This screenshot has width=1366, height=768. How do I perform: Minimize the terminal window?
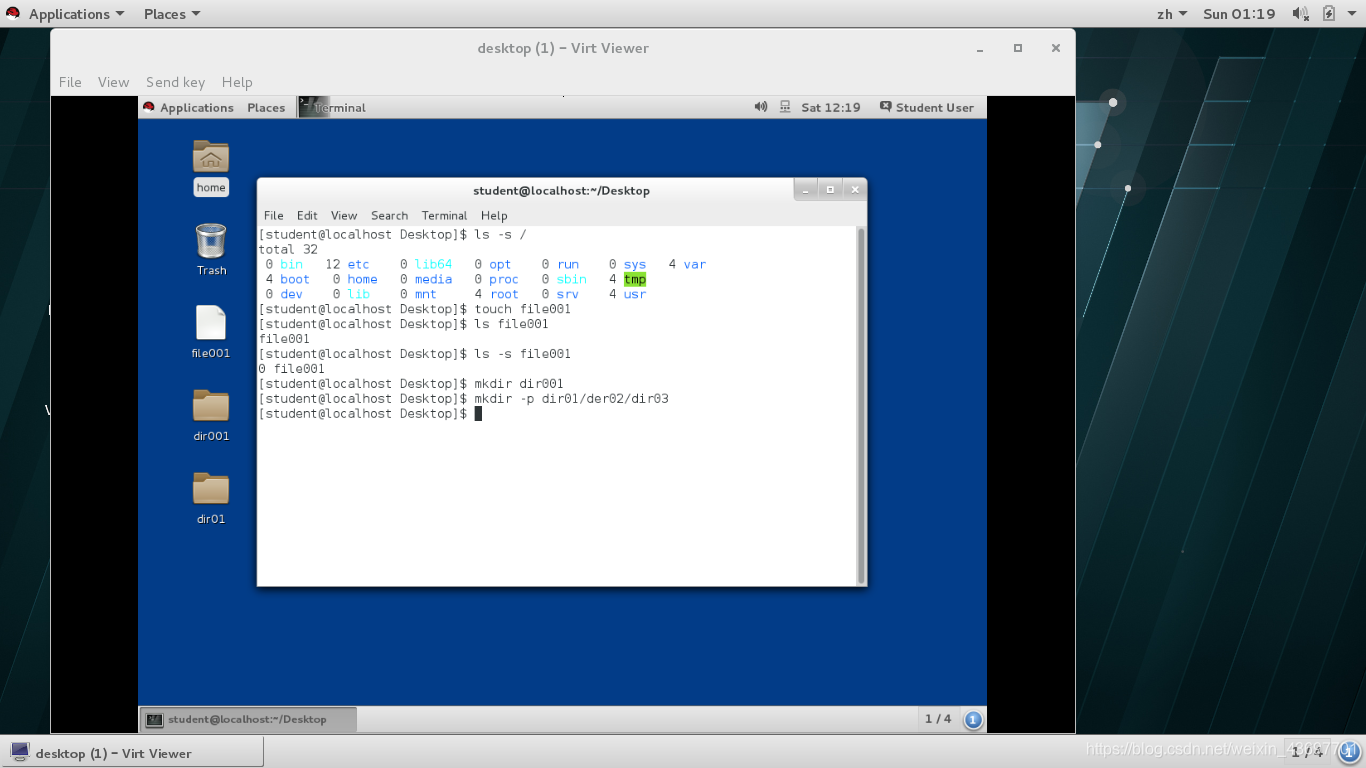pyautogui.click(x=806, y=189)
